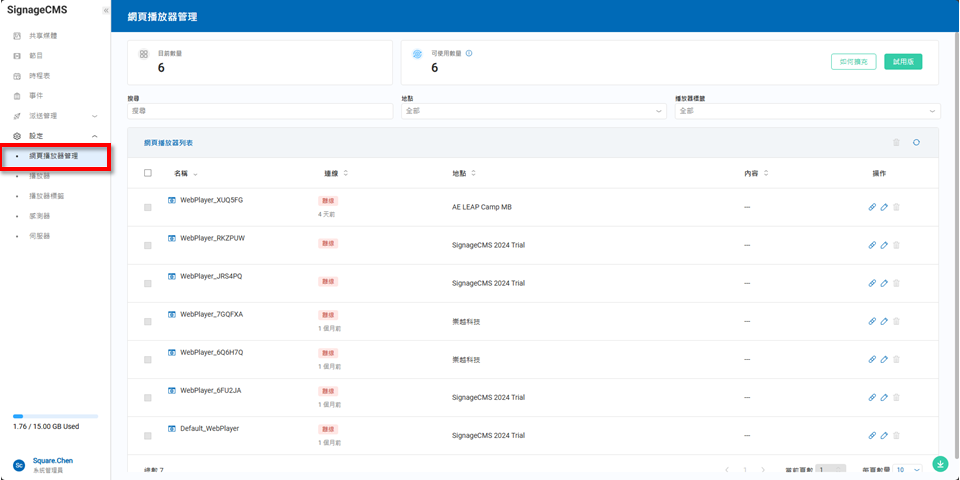Select checkbox for WebPlayer_7GQFXA row
Image resolution: width=960 pixels, height=480 pixels.
pyautogui.click(x=148, y=322)
